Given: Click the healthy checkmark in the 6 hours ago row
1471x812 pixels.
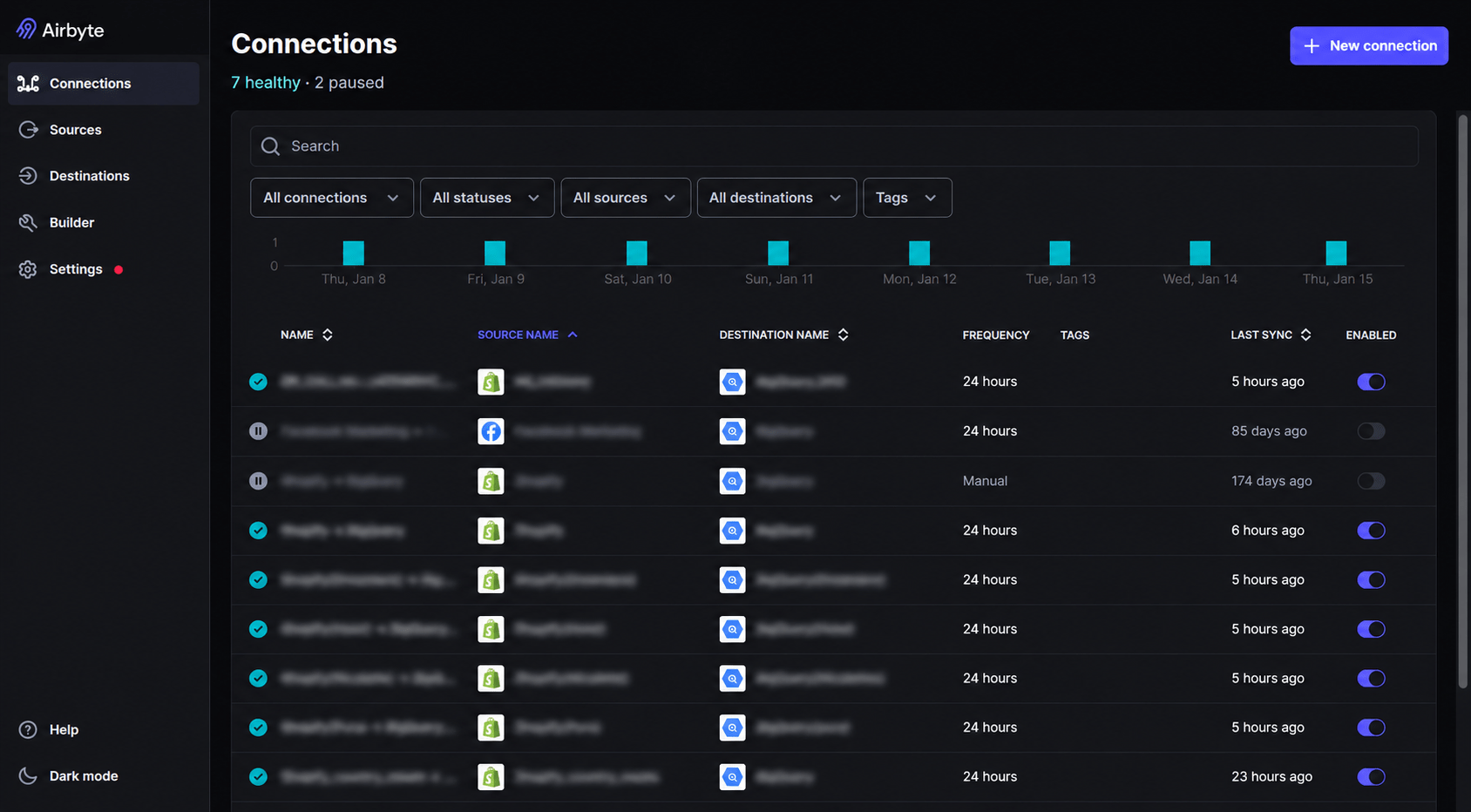Looking at the screenshot, I should 258,531.
